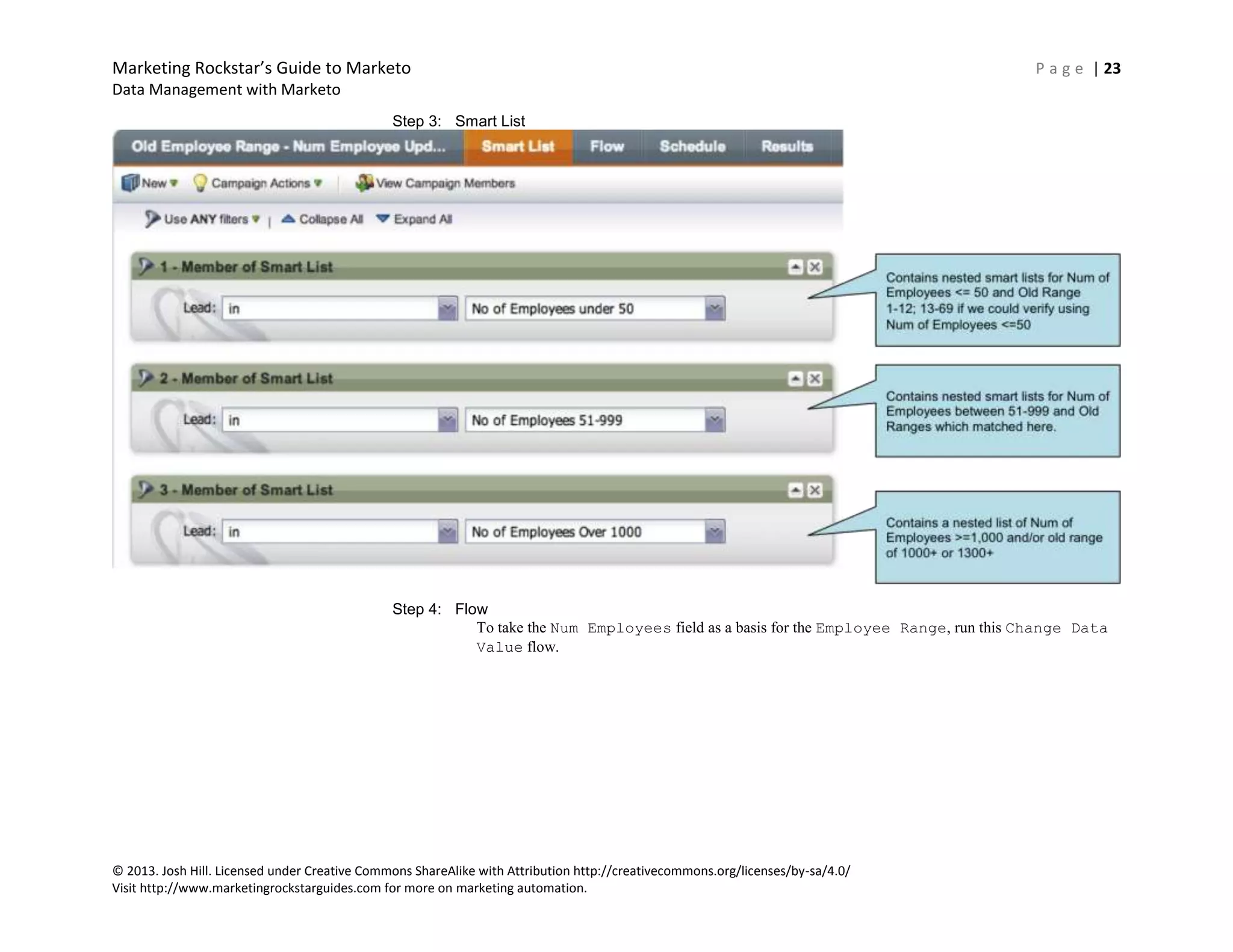Close filter 3 Member of Smart List
Screen dimensions: 1233x952
click(815, 490)
